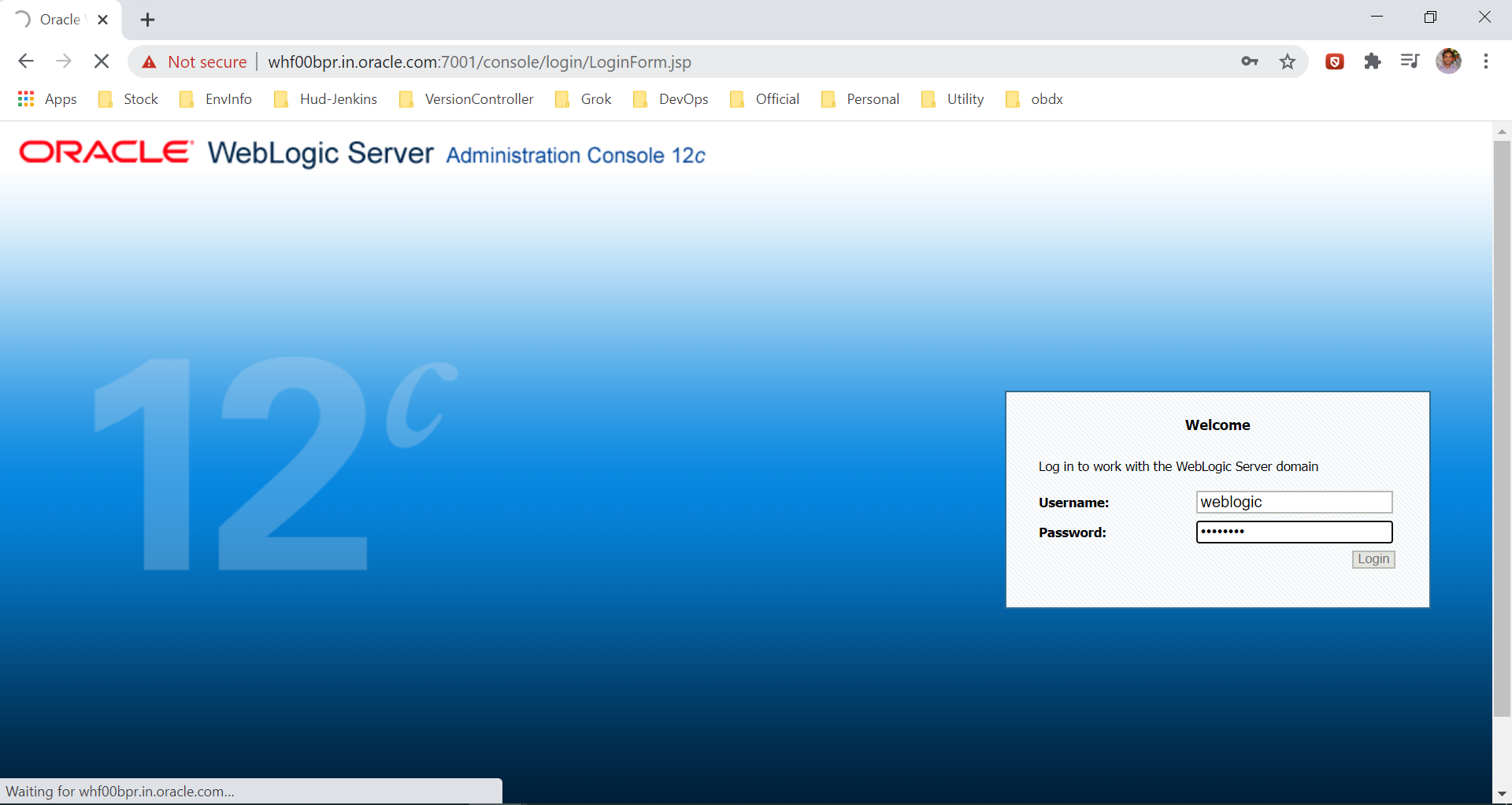Image resolution: width=1512 pixels, height=805 pixels.
Task: Open the Extensions puzzle menu
Action: point(1373,61)
